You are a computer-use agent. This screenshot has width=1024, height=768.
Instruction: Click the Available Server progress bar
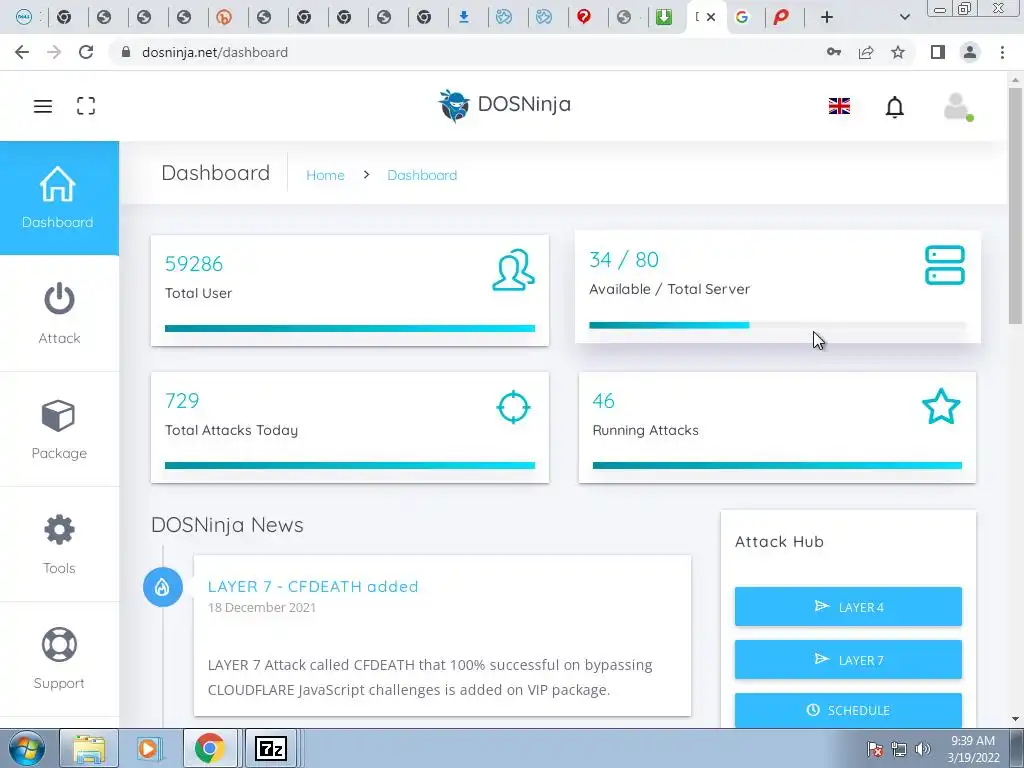pos(777,325)
